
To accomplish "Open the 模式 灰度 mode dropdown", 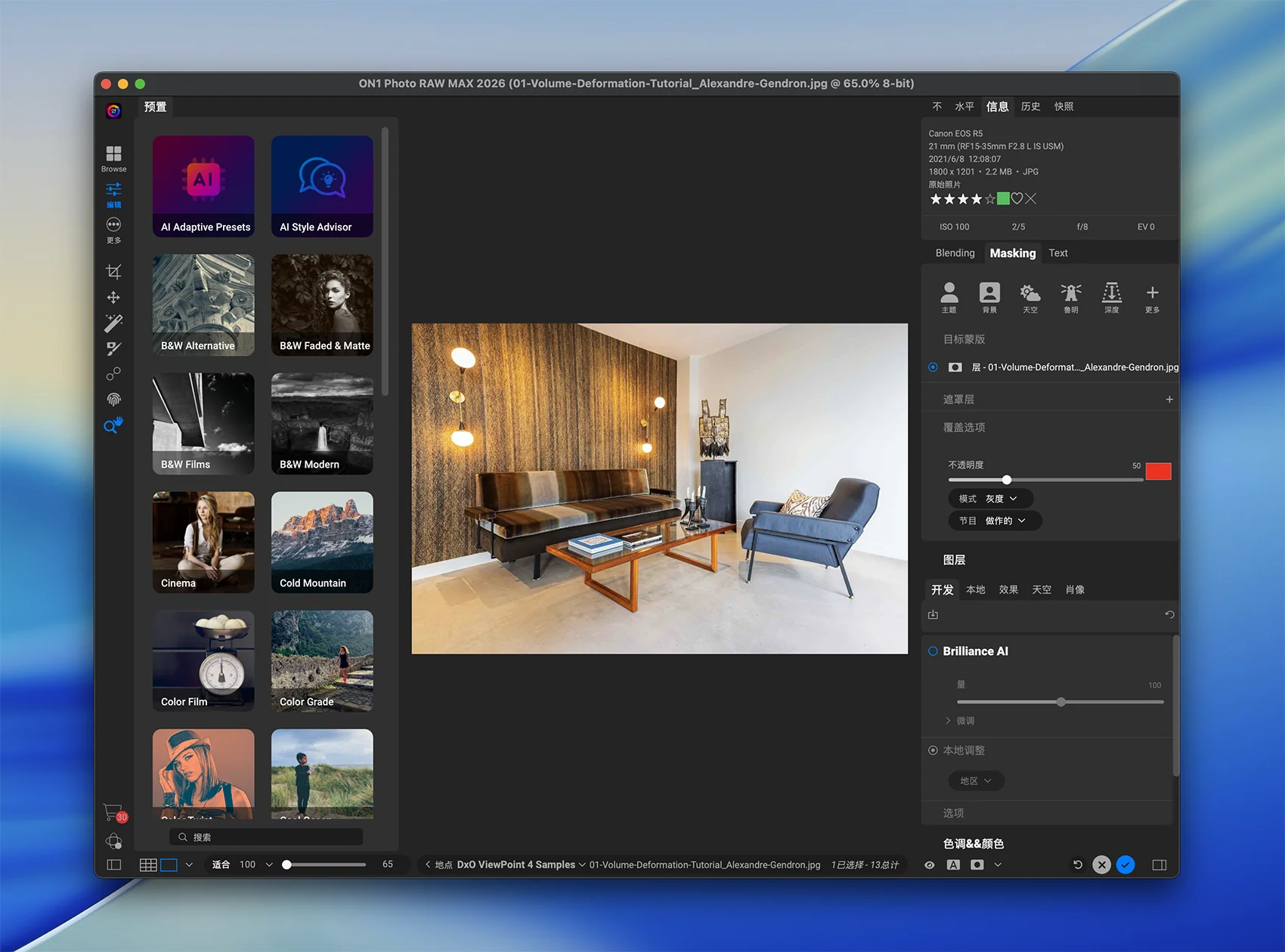I will (x=989, y=499).
